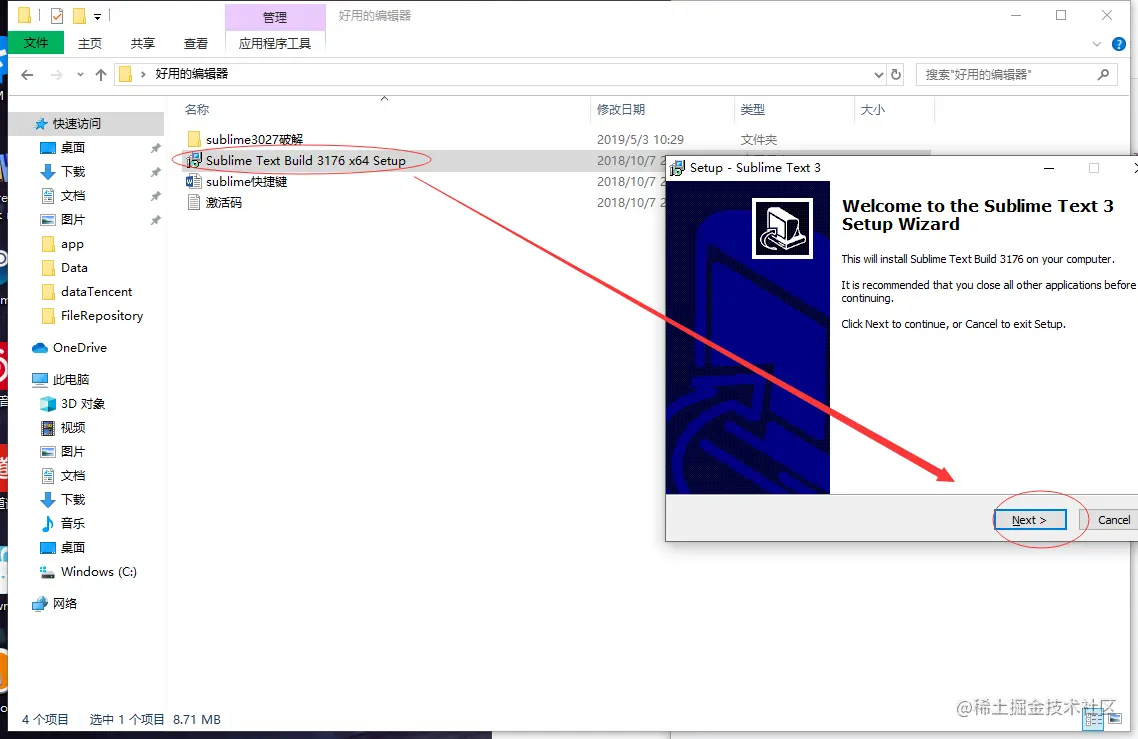Click the 此电脑 computer icon

[x=40, y=380]
